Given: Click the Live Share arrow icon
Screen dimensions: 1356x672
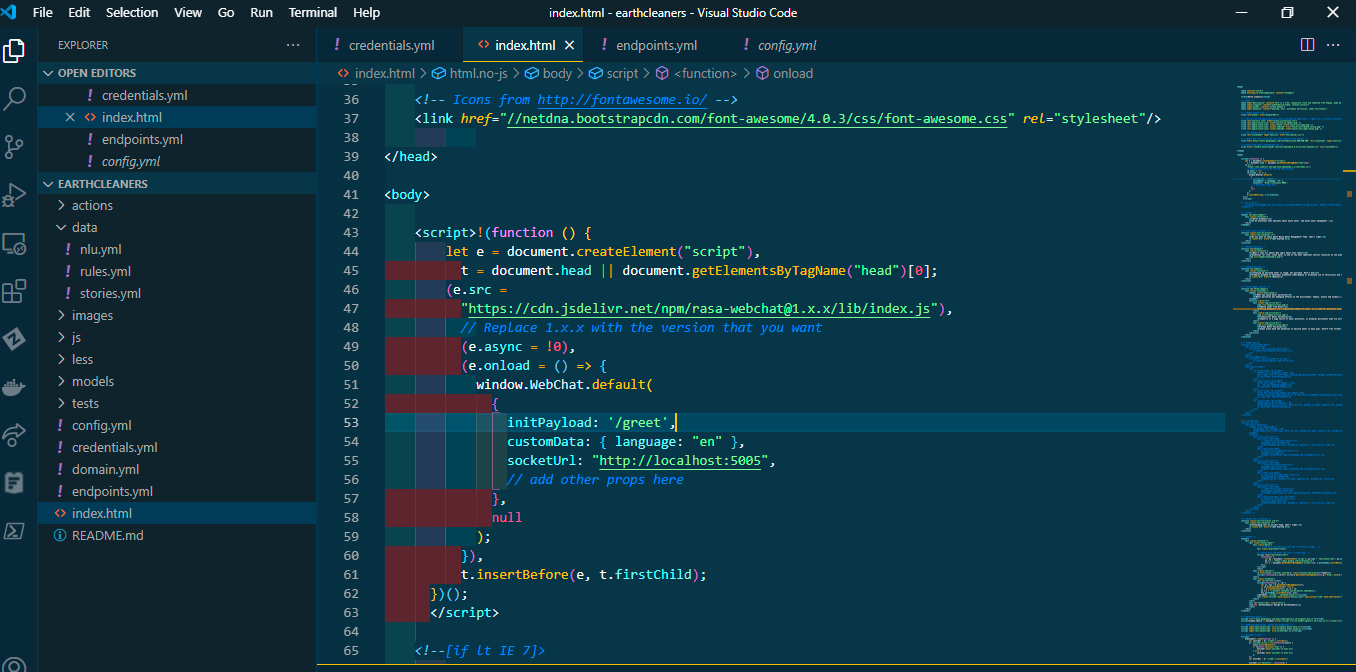Looking at the screenshot, I should tap(14, 435).
